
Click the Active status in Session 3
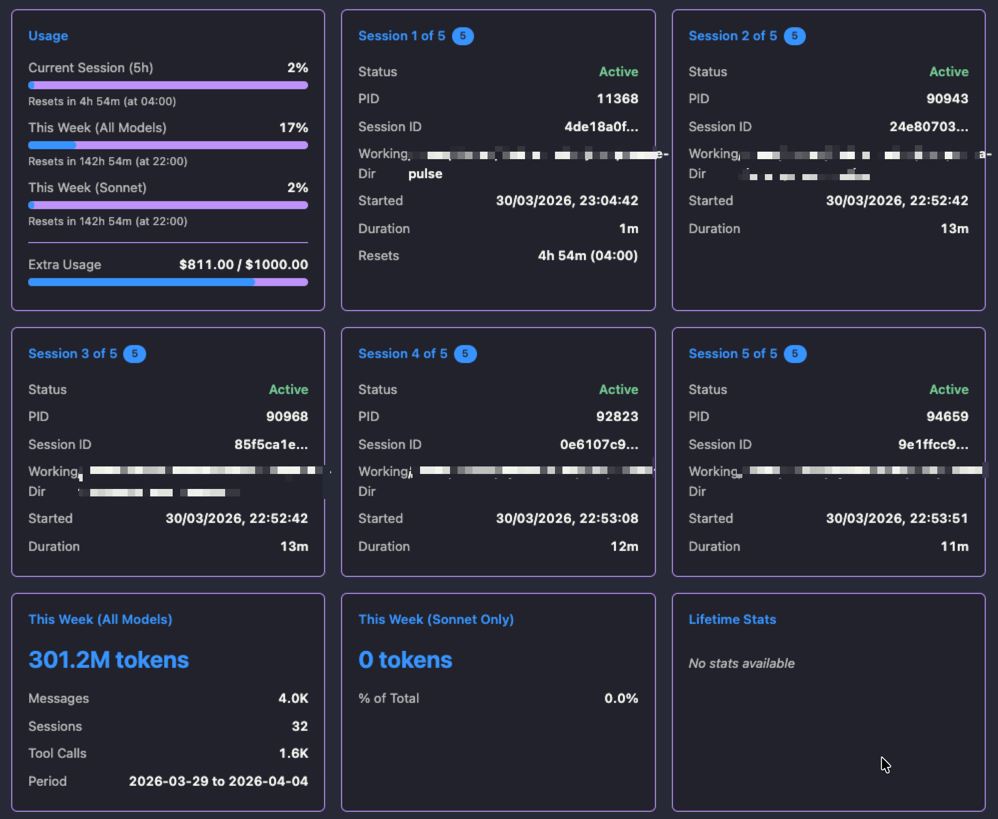point(288,389)
